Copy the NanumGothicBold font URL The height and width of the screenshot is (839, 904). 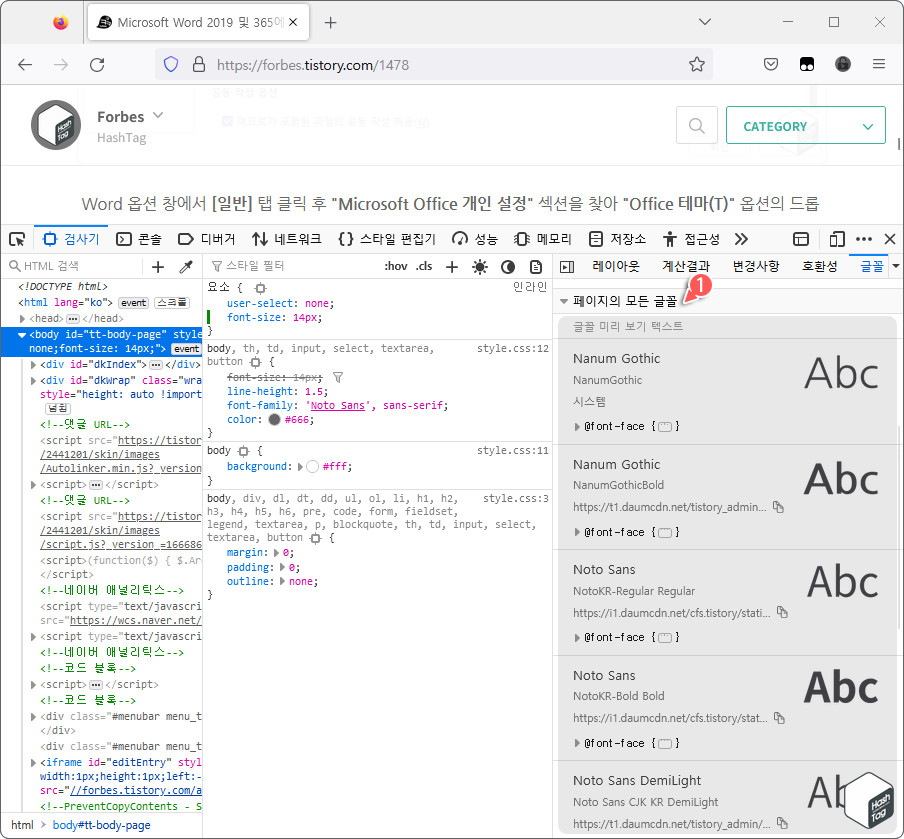point(778,507)
